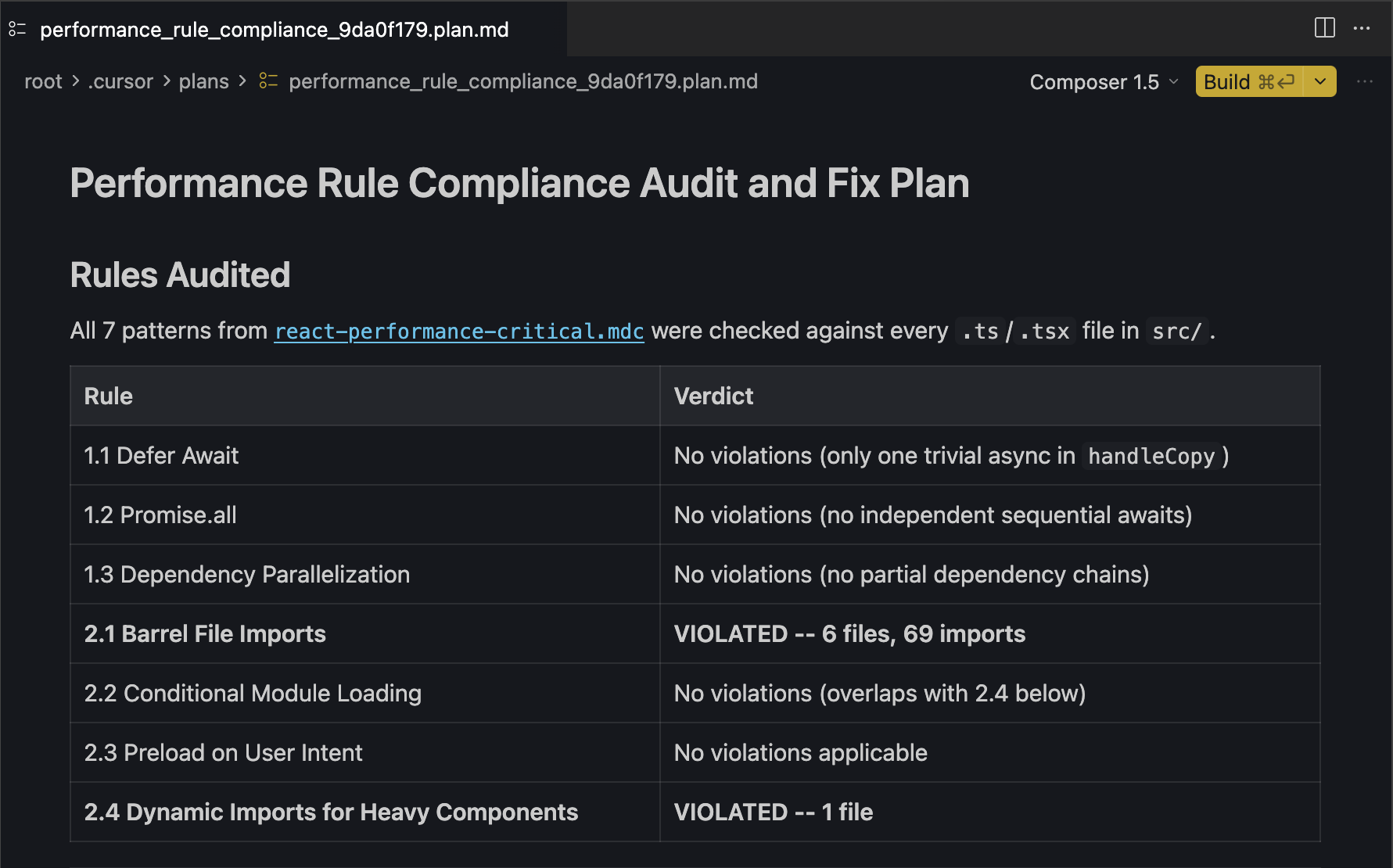The height and width of the screenshot is (868, 1393).
Task: Expand the Build options dropdown arrow
Action: point(1320,81)
